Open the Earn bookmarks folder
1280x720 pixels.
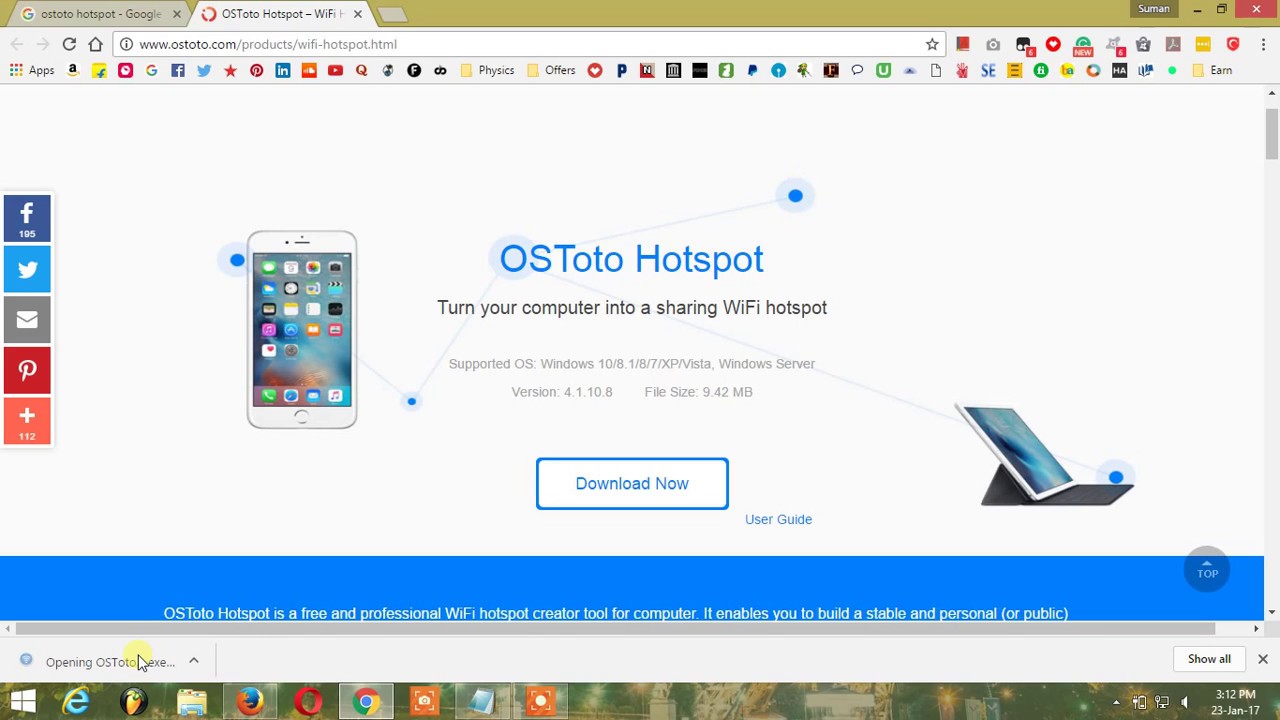click(x=1213, y=70)
